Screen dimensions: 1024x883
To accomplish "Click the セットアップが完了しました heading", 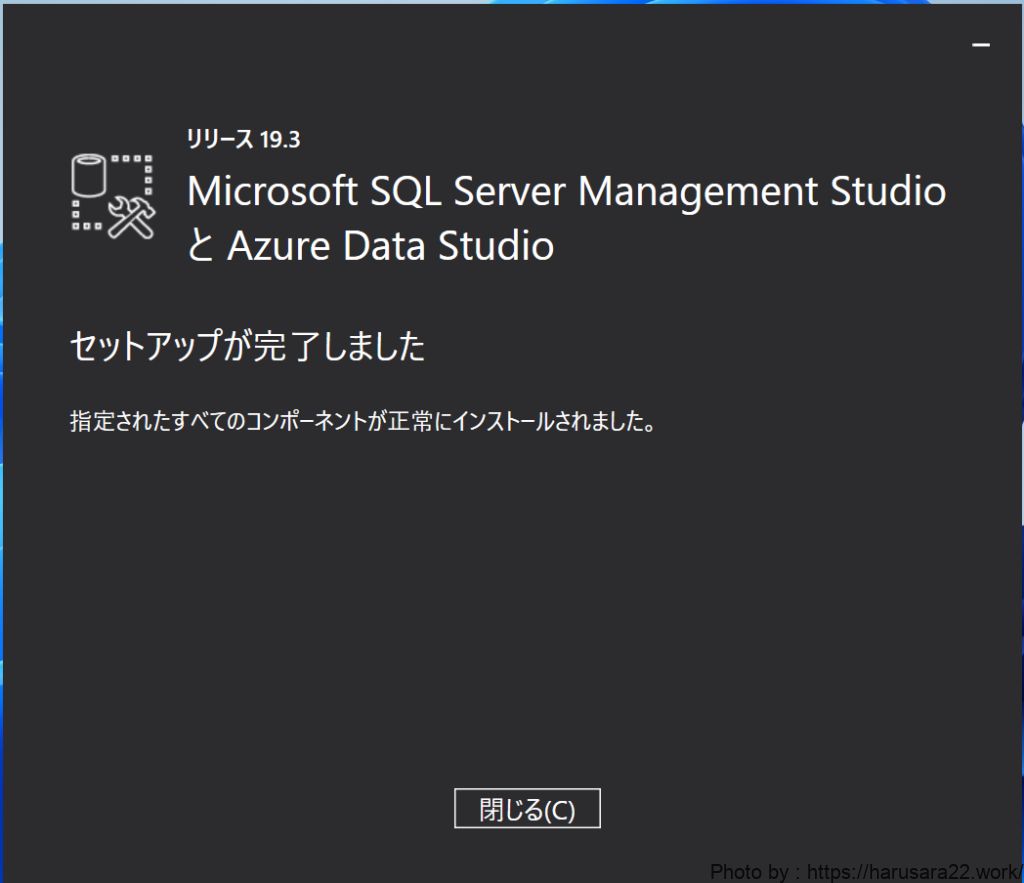I will pos(247,347).
